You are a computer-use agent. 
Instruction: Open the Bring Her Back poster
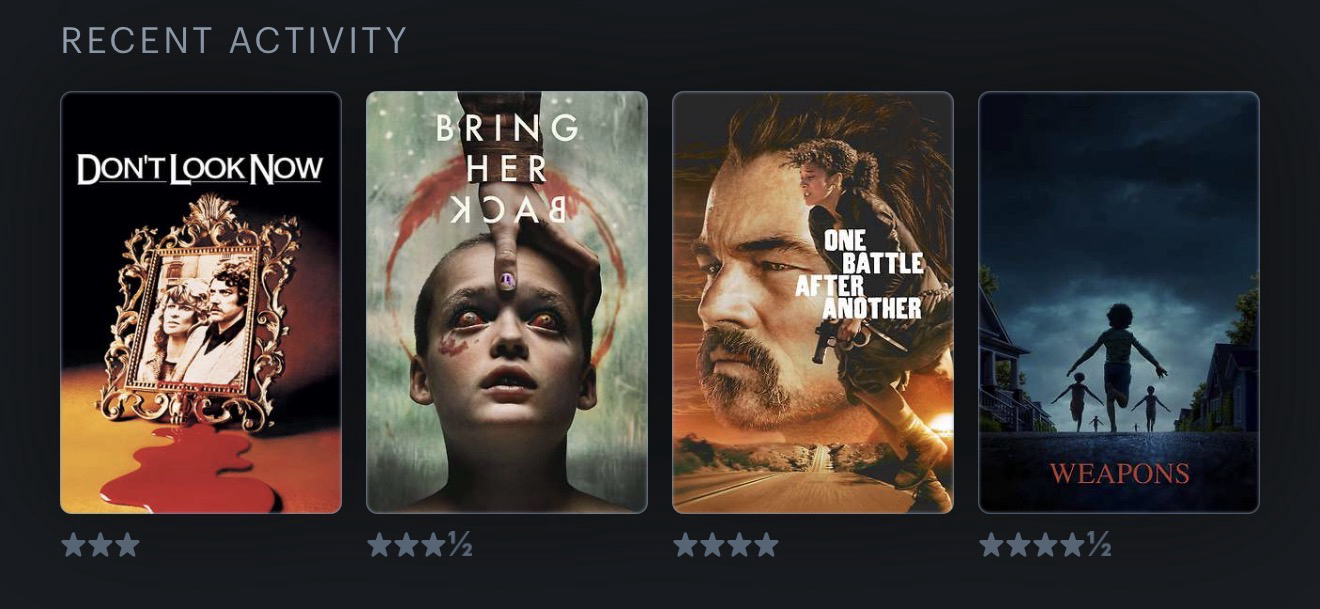[x=507, y=302]
